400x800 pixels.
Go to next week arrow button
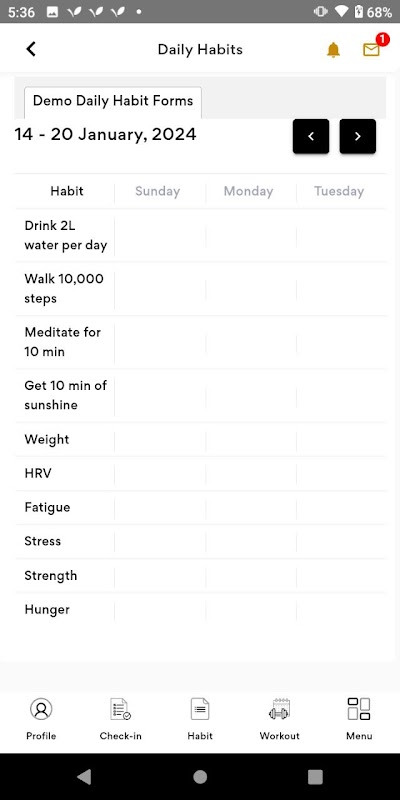(x=358, y=136)
